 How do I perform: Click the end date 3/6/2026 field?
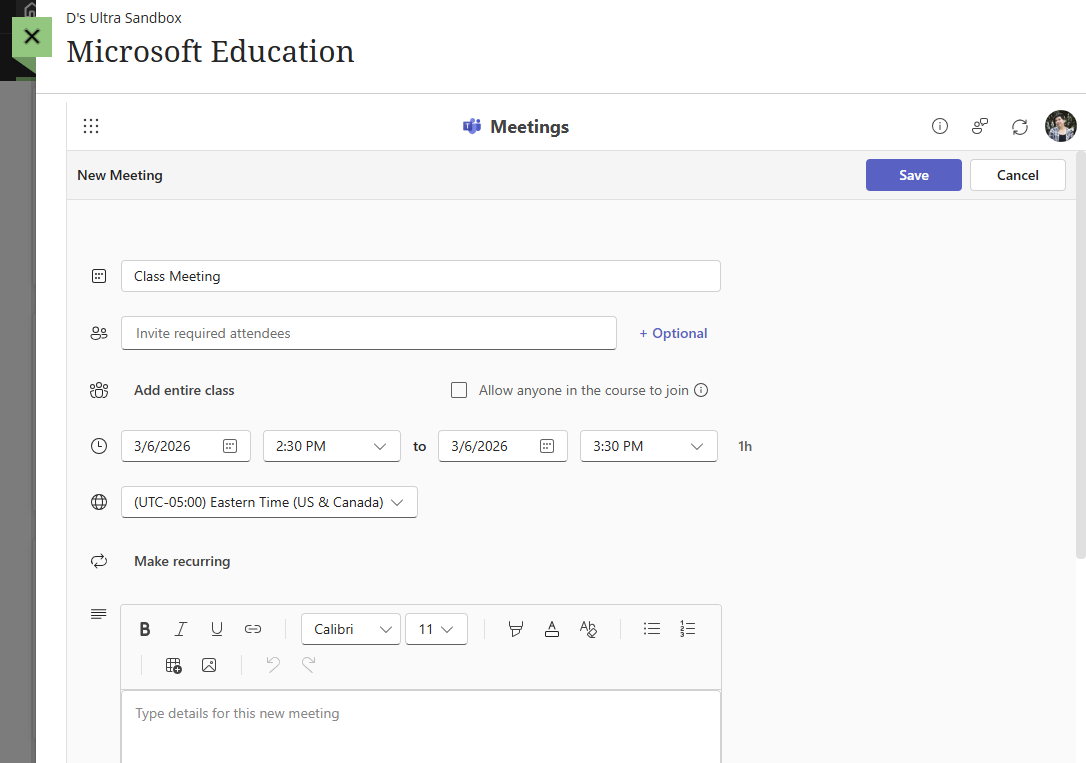(503, 447)
